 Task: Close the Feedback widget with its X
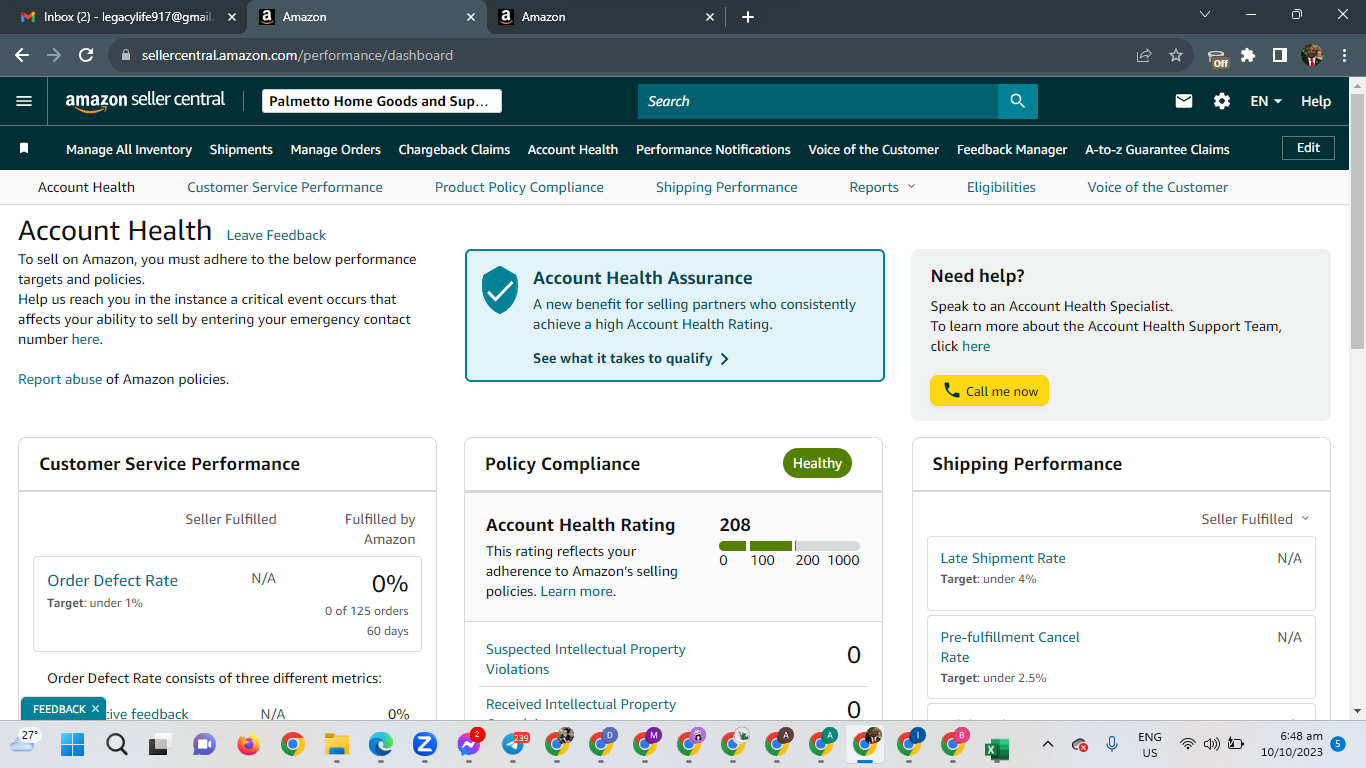(x=95, y=709)
